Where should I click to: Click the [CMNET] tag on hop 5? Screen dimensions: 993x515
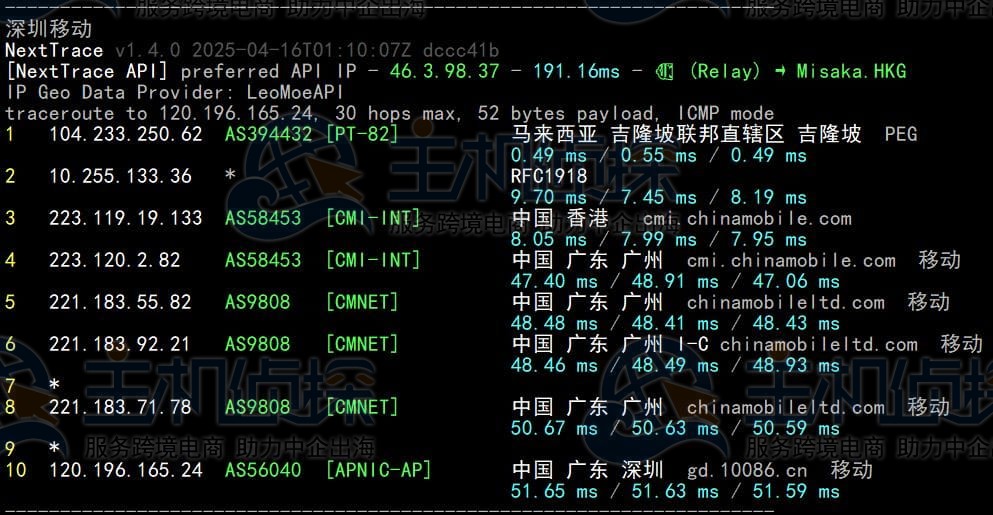click(362, 302)
